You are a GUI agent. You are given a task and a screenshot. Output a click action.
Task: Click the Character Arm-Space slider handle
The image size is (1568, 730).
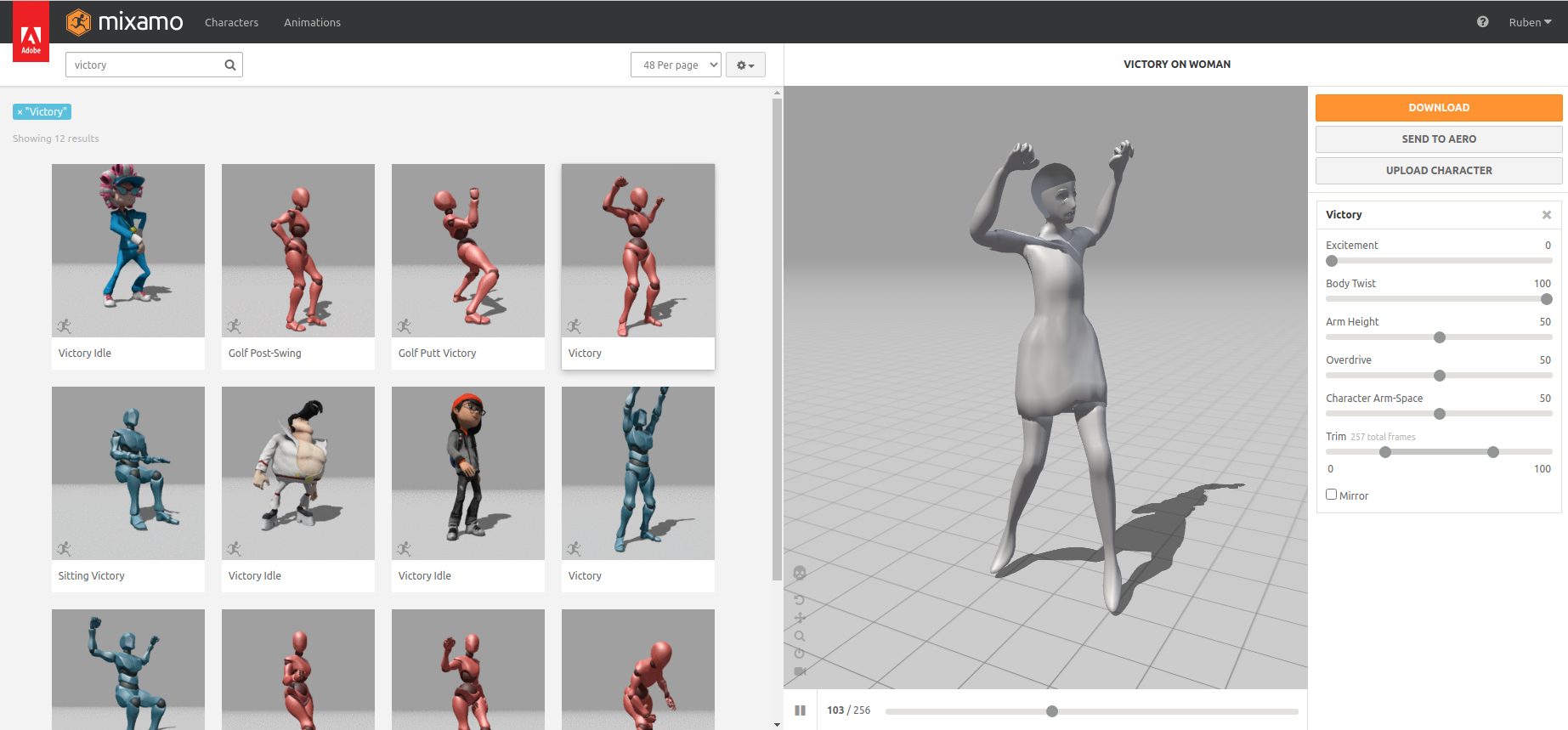[x=1440, y=414]
